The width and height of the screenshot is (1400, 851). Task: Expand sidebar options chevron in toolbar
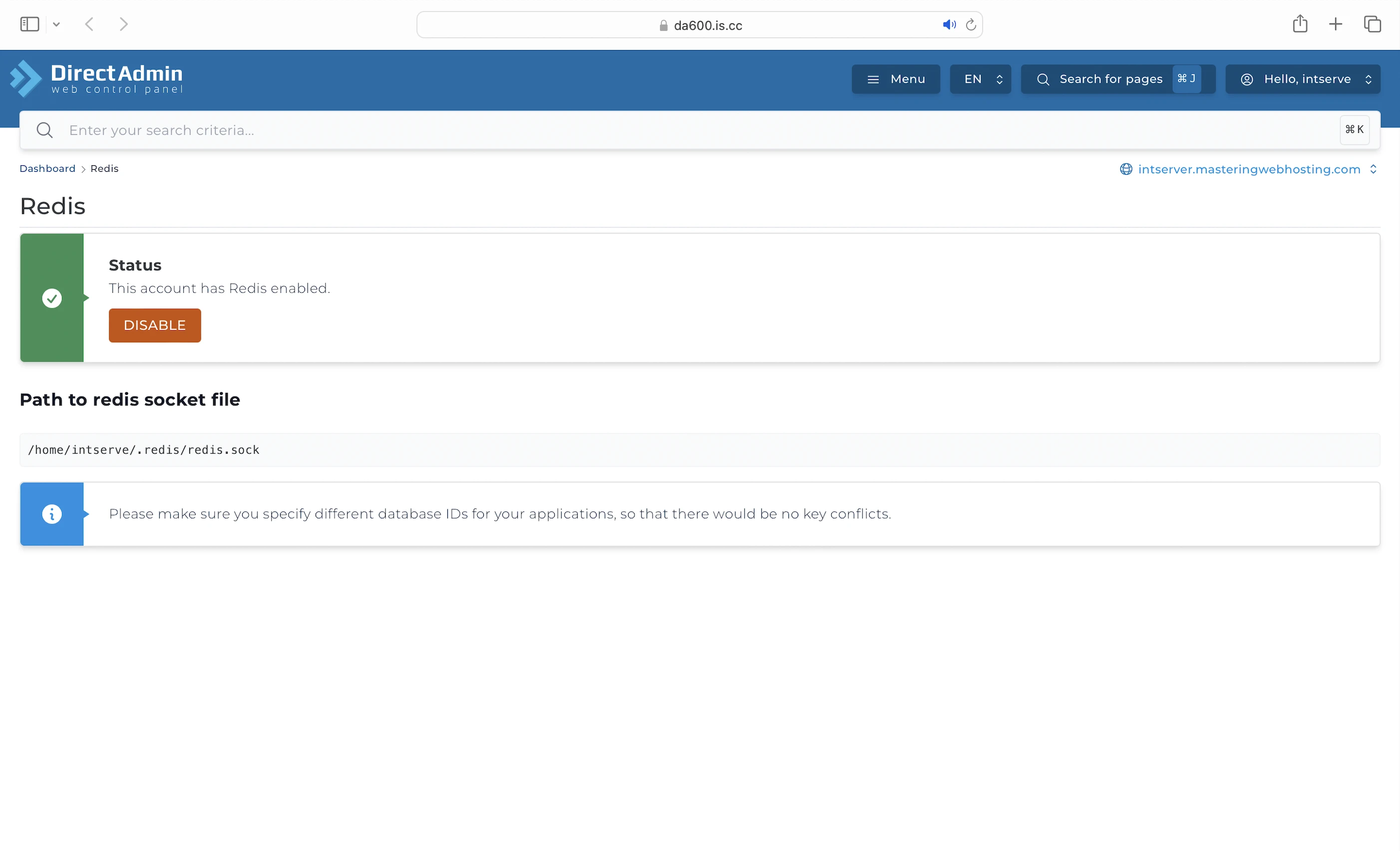pyautogui.click(x=56, y=24)
